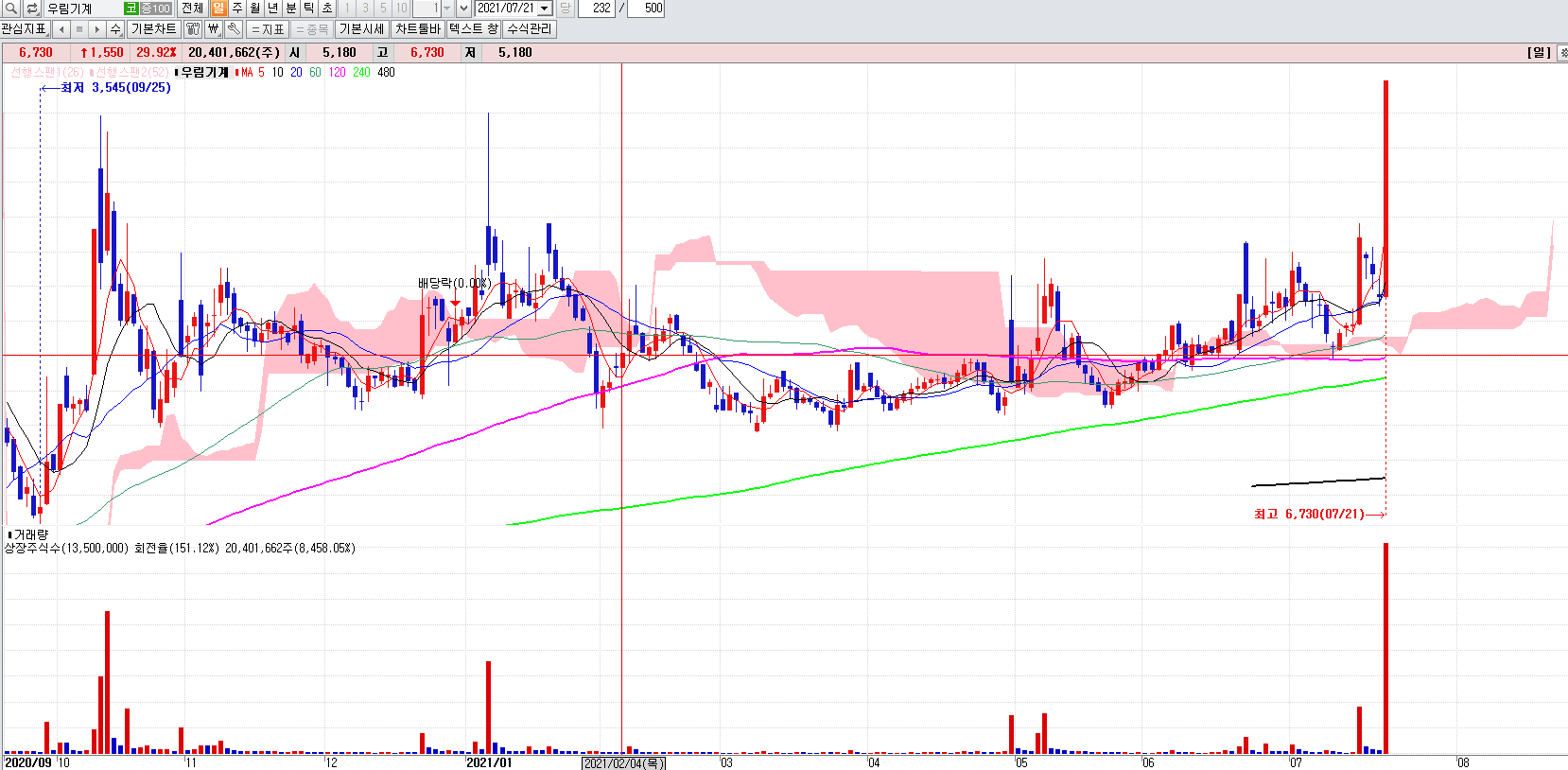Screen dimensions: 1568x770
Task: Click the ₩ currency icon
Action: (x=214, y=29)
